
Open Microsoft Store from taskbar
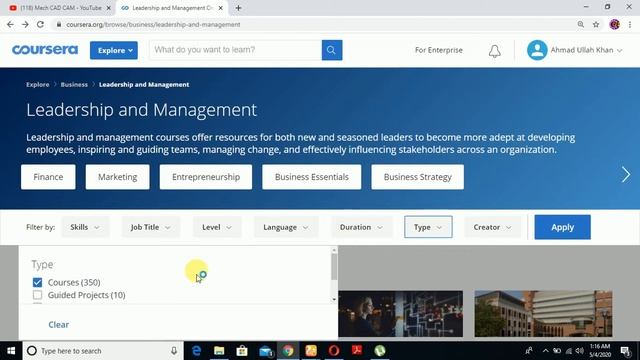tap(242, 351)
